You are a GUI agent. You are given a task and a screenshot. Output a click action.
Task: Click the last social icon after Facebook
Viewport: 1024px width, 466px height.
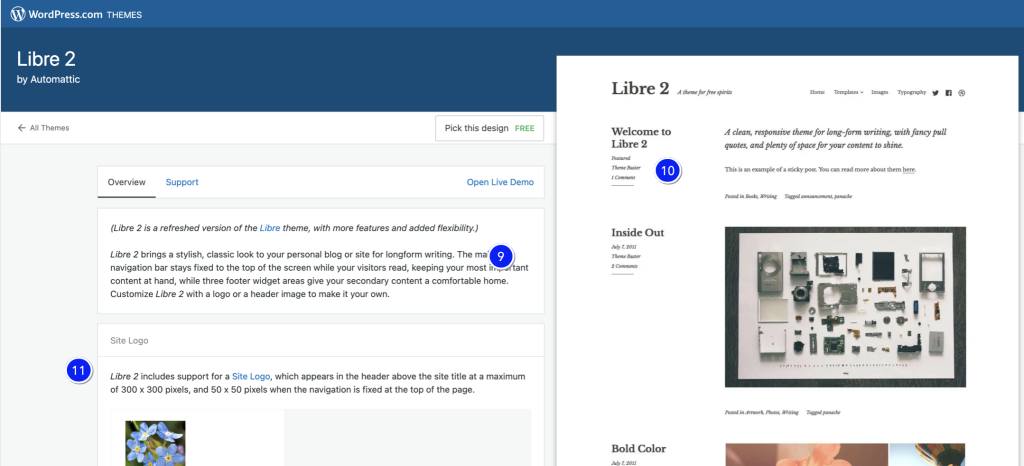[x=962, y=92]
